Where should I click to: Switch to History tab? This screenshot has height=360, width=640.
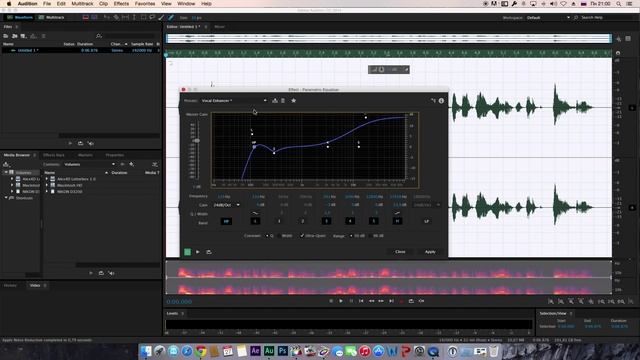coord(11,285)
